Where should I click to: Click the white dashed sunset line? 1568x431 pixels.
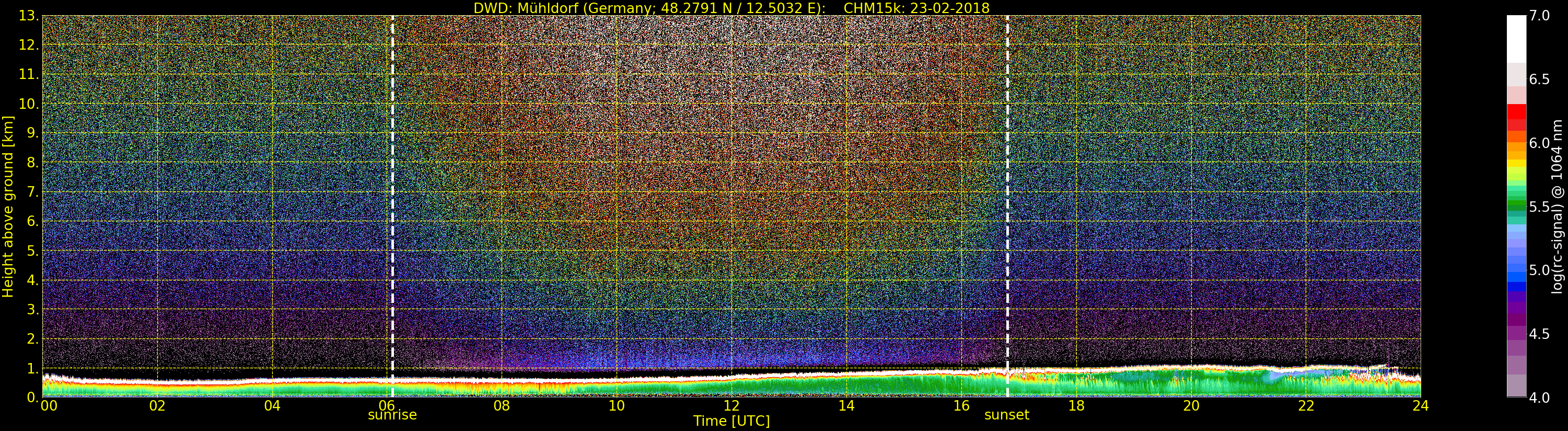coord(1007,206)
